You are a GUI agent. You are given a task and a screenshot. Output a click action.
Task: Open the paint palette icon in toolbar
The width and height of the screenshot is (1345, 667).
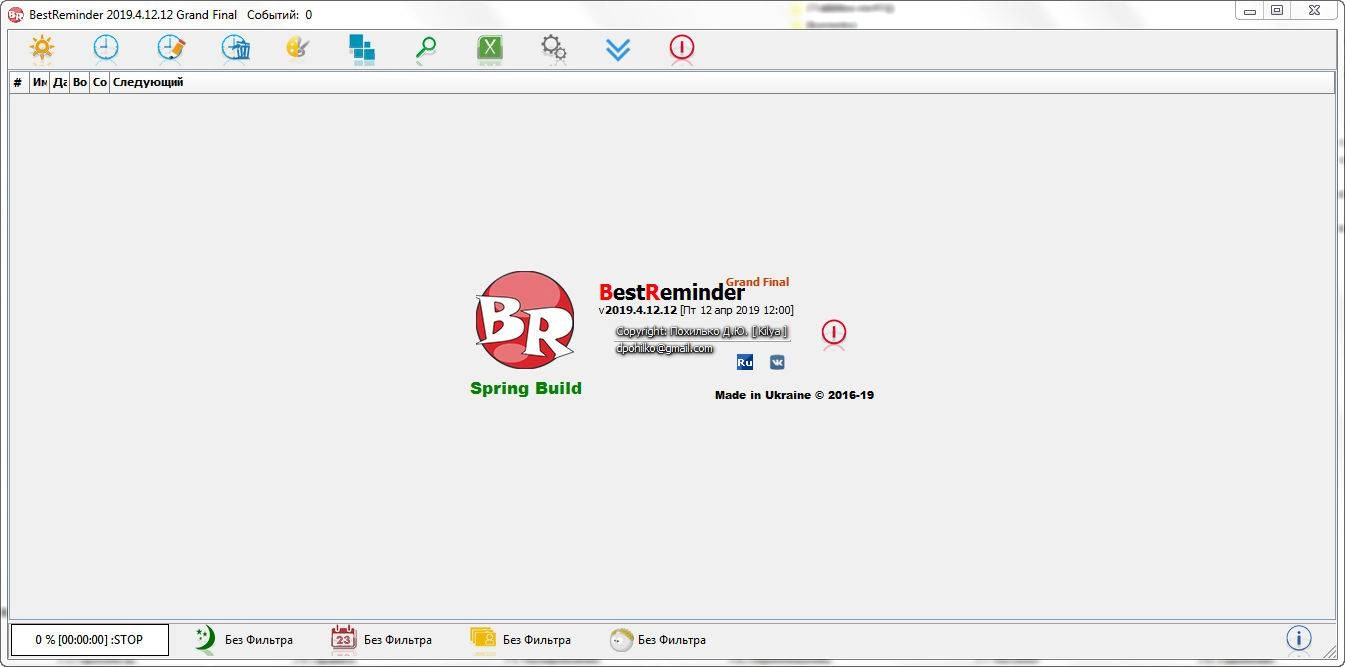[298, 48]
